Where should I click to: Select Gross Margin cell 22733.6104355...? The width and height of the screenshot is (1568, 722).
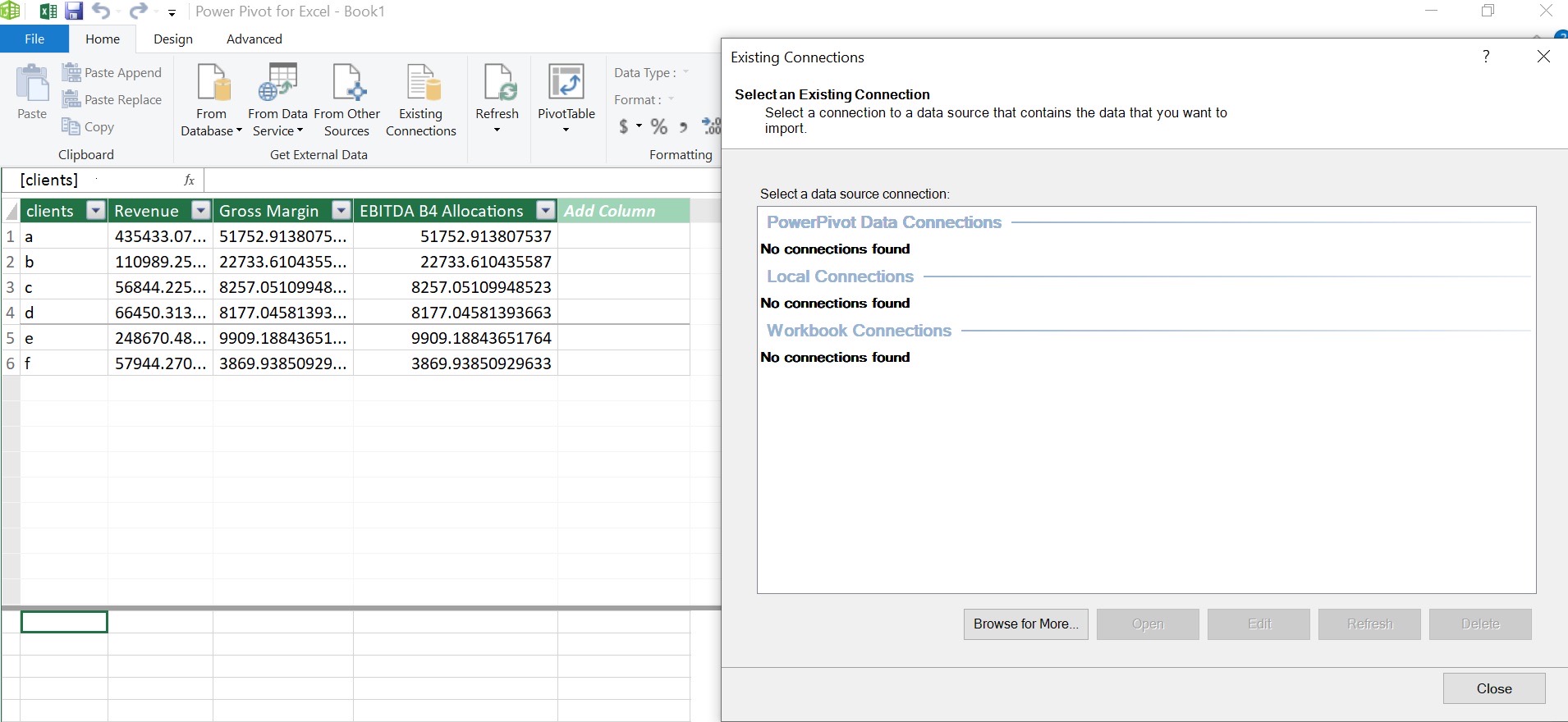[x=283, y=262]
